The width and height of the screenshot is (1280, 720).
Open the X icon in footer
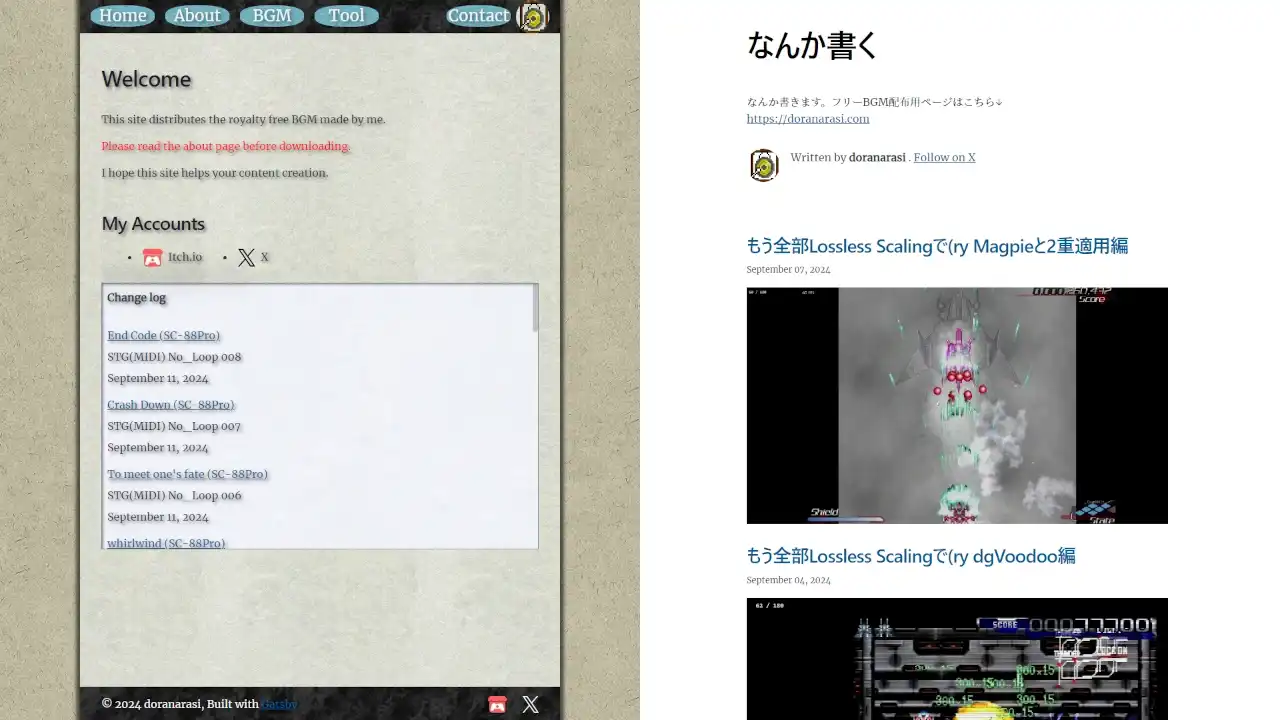pos(531,704)
